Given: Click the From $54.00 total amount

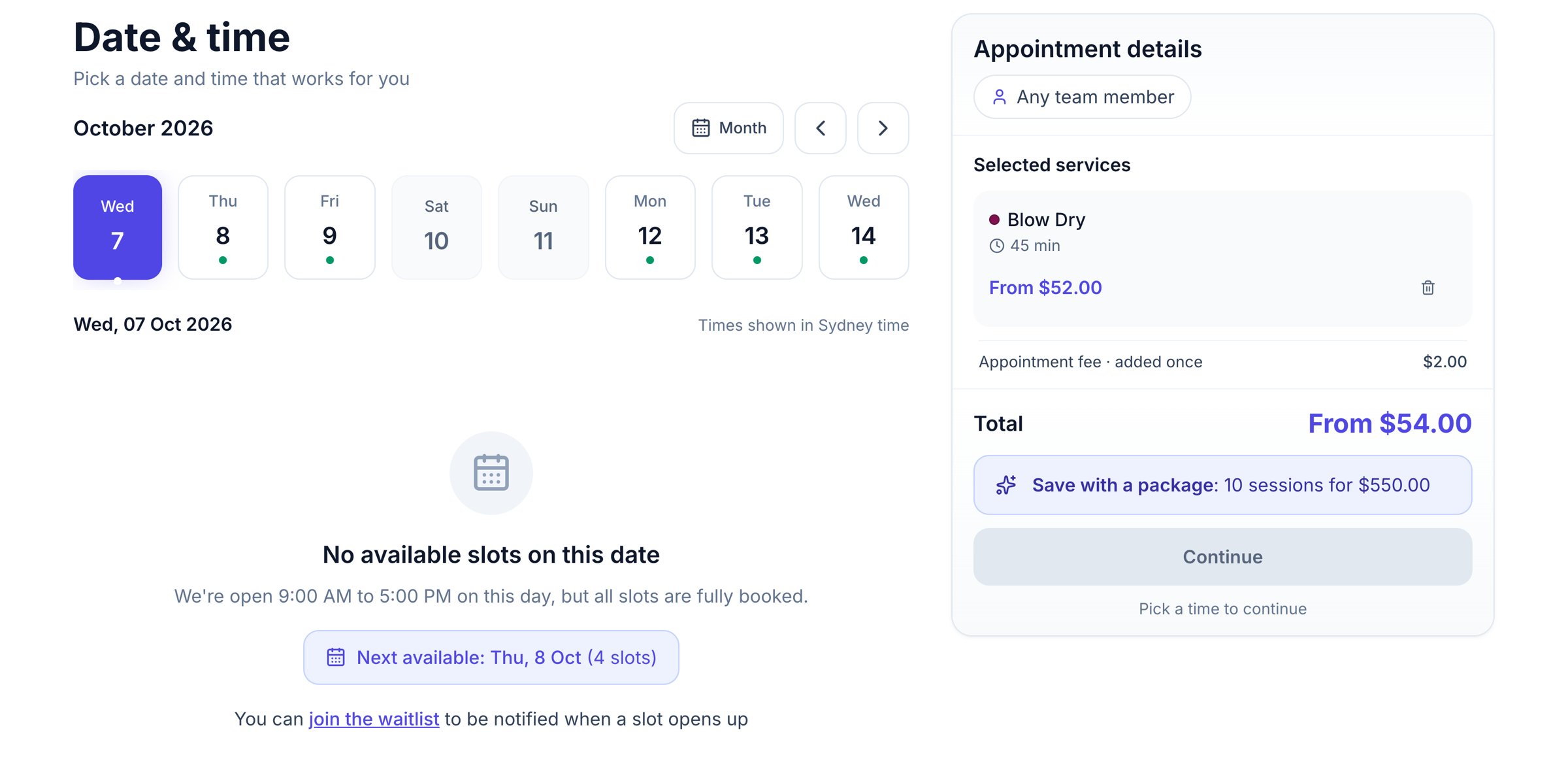Looking at the screenshot, I should pyautogui.click(x=1390, y=424).
